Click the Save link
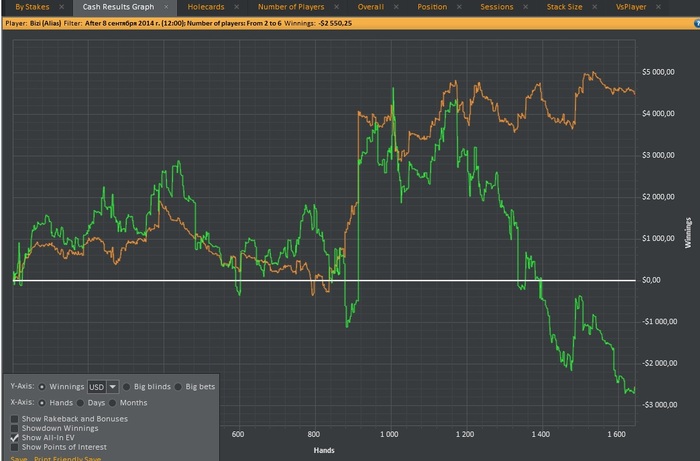 (x=18, y=457)
